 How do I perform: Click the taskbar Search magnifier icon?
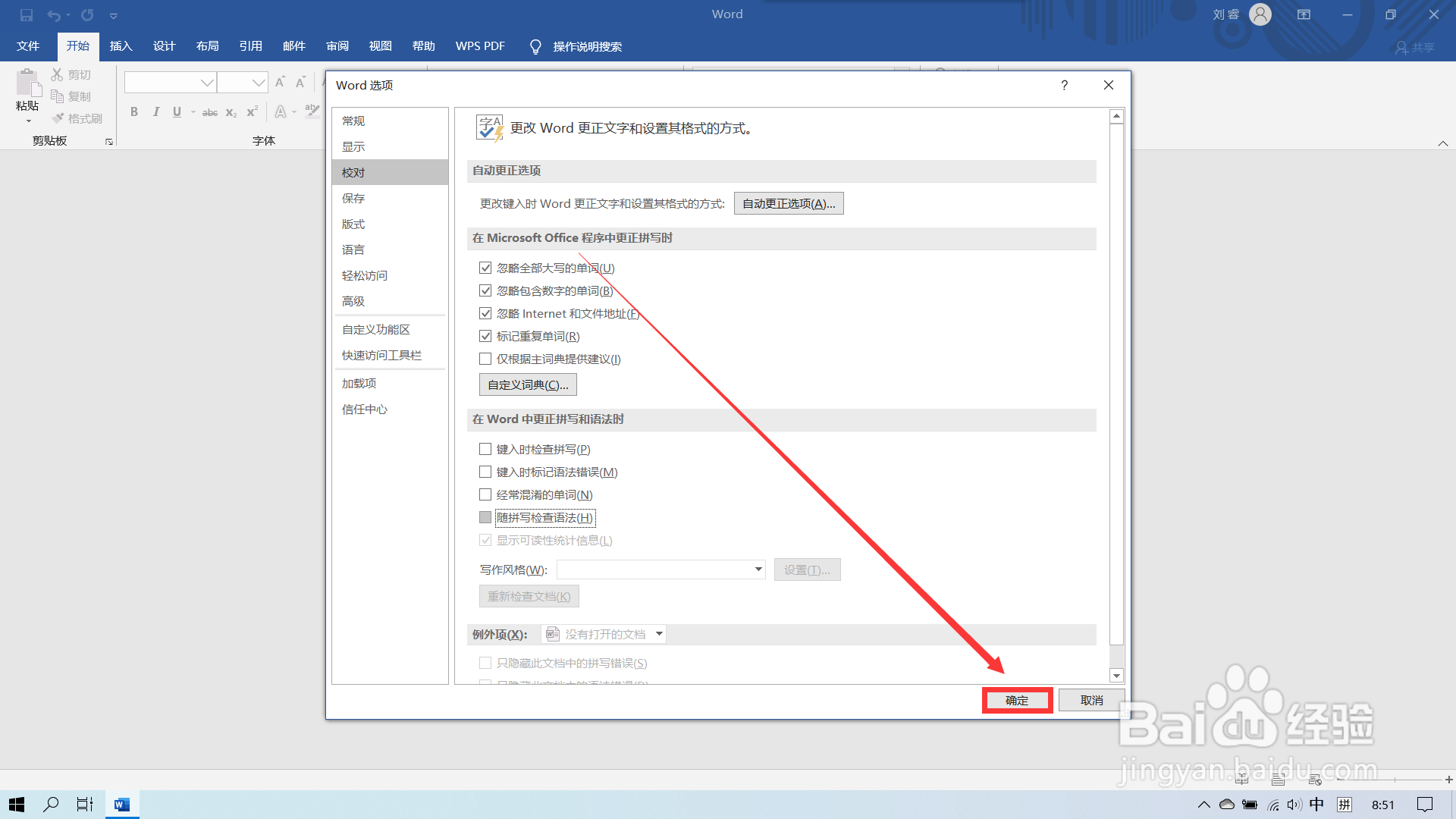[x=51, y=805]
